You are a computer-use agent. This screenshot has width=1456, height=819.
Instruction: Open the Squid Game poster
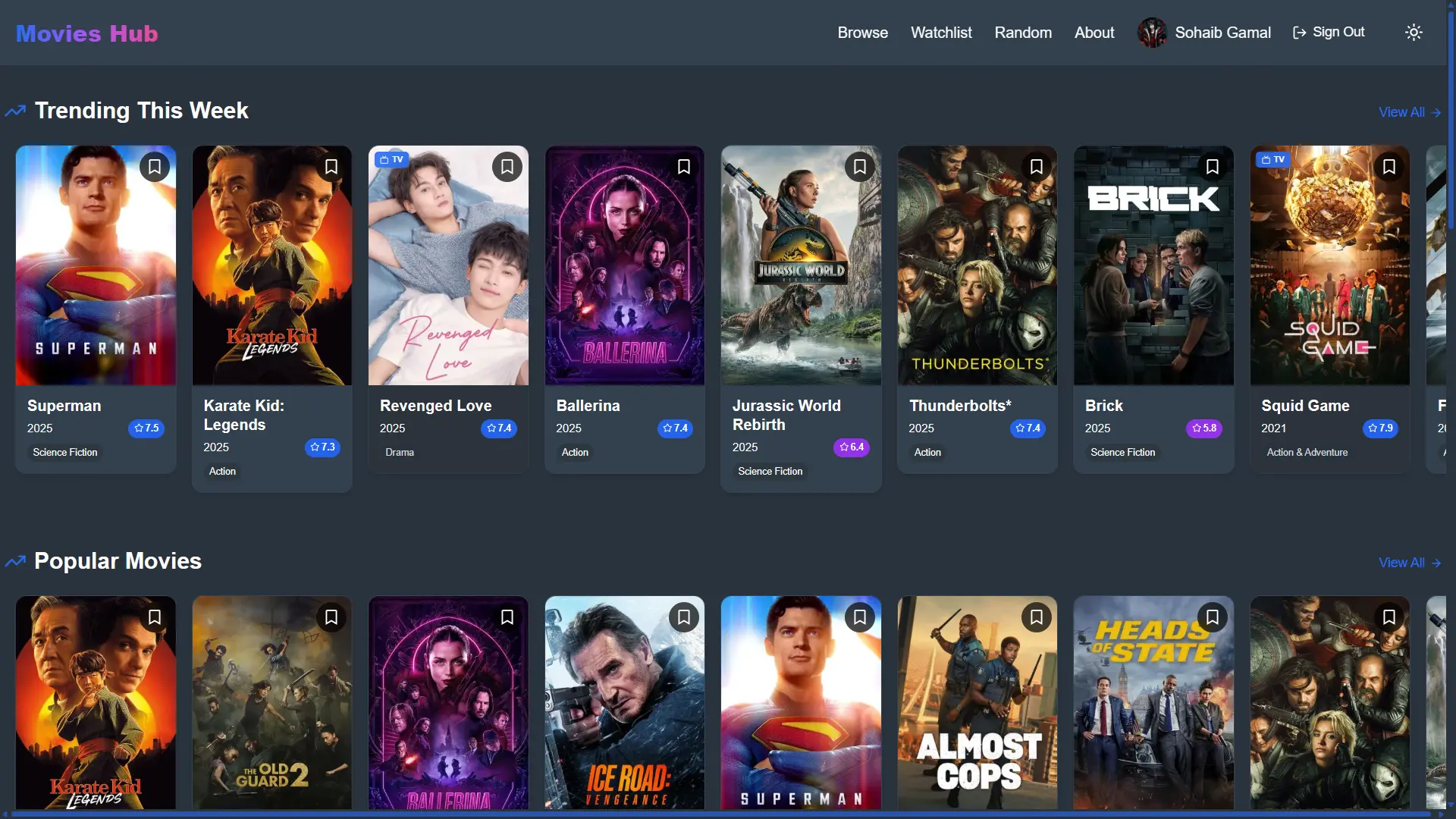click(1330, 265)
